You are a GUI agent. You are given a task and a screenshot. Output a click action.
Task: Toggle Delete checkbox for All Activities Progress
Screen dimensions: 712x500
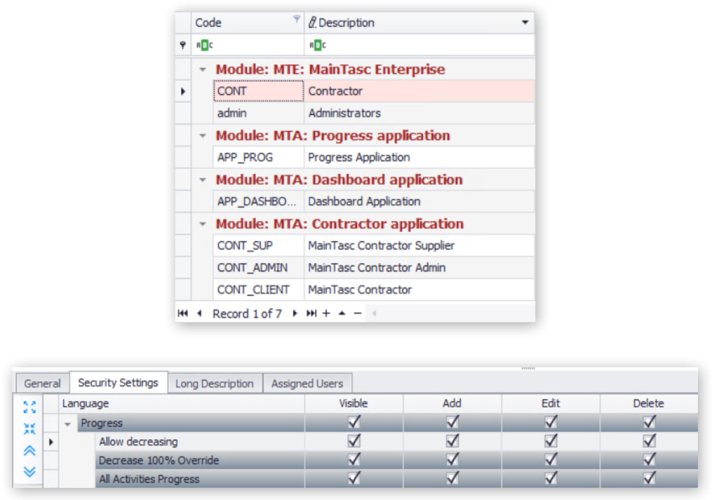[649, 479]
